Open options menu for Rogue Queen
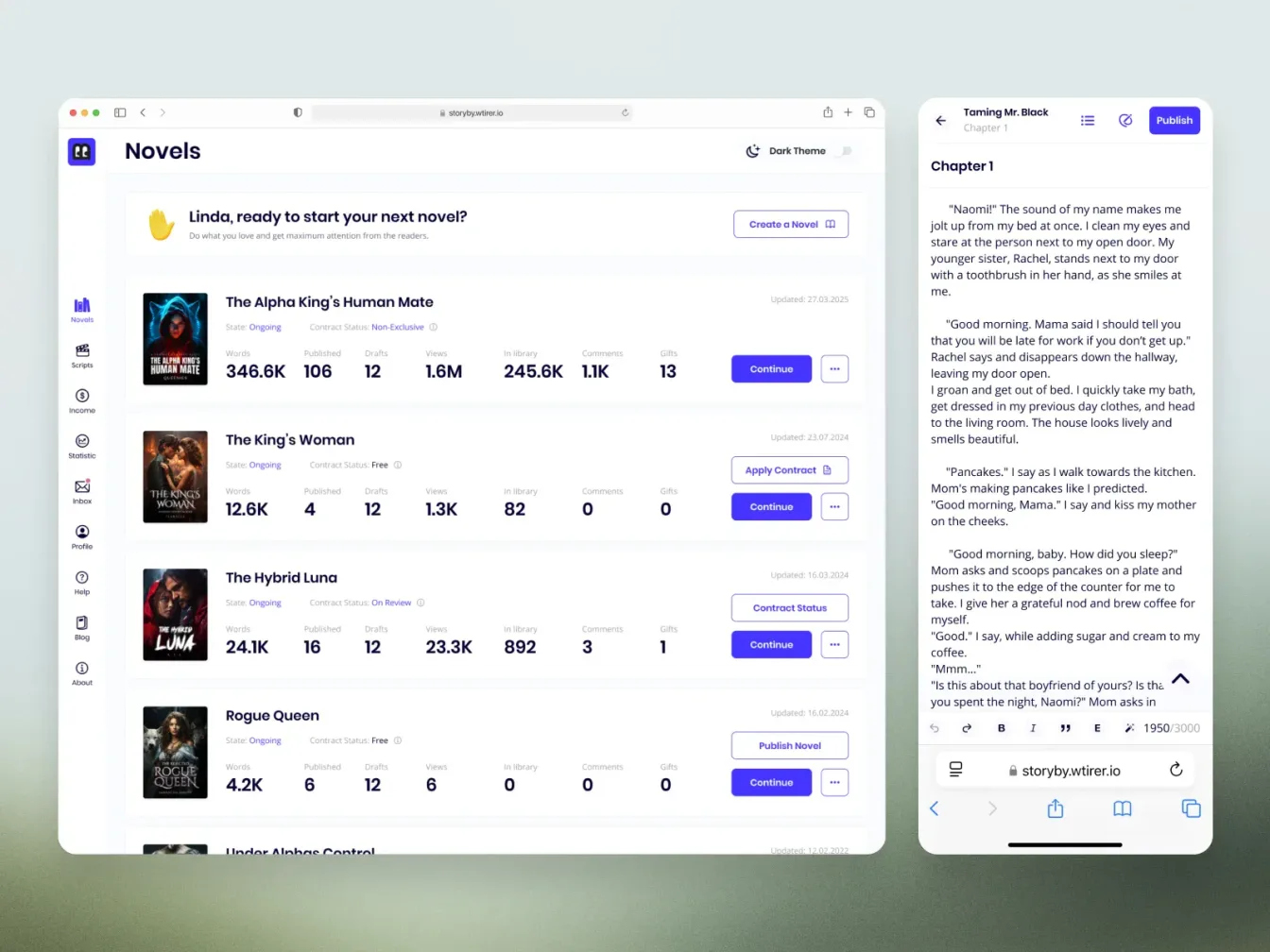Screen dimensions: 1270x952 pos(834,782)
